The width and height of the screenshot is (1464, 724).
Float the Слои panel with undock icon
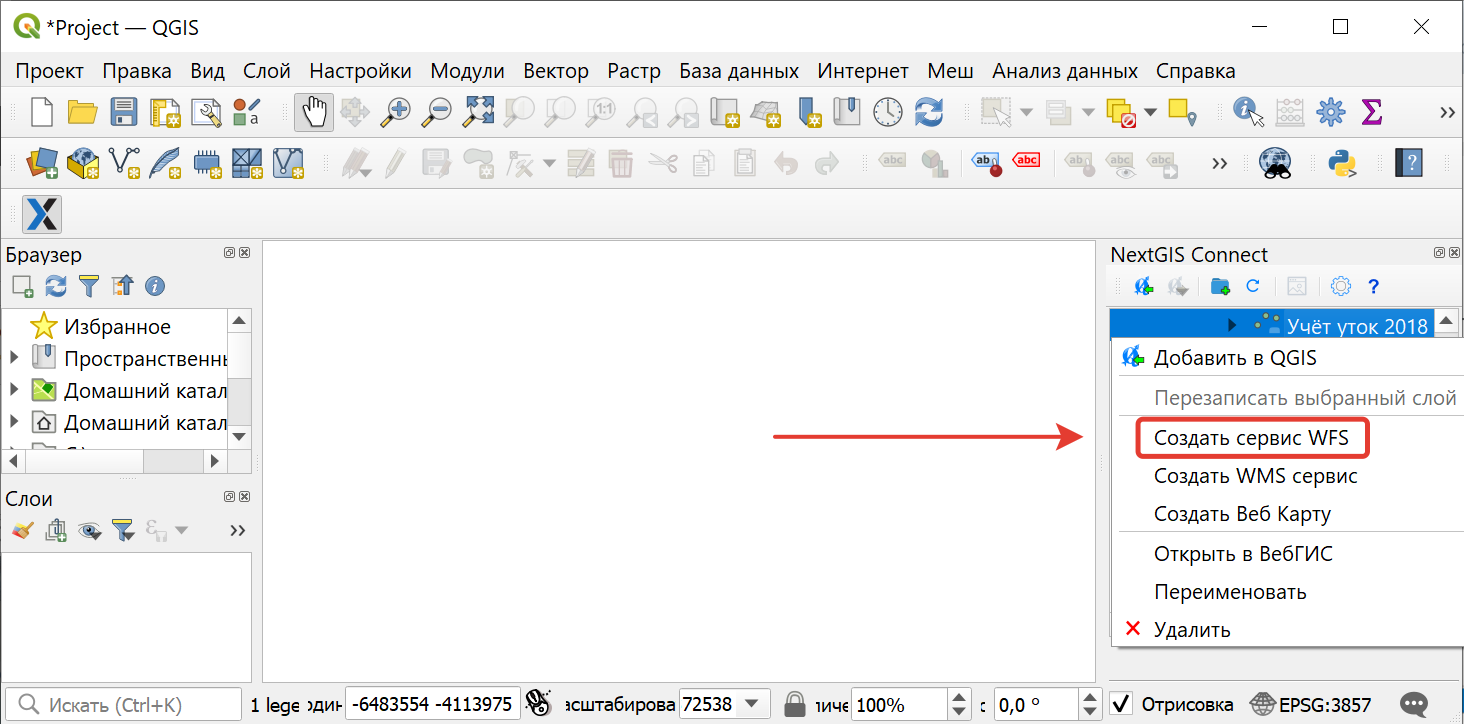pos(229,497)
